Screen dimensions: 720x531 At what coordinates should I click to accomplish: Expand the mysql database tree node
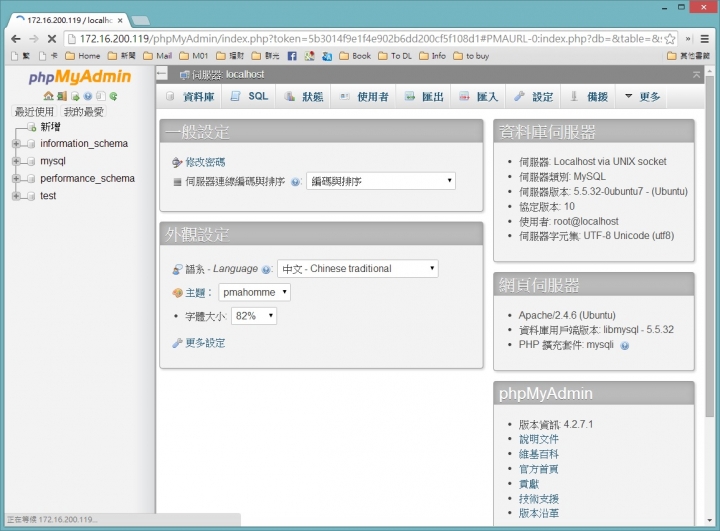pyautogui.click(x=16, y=161)
